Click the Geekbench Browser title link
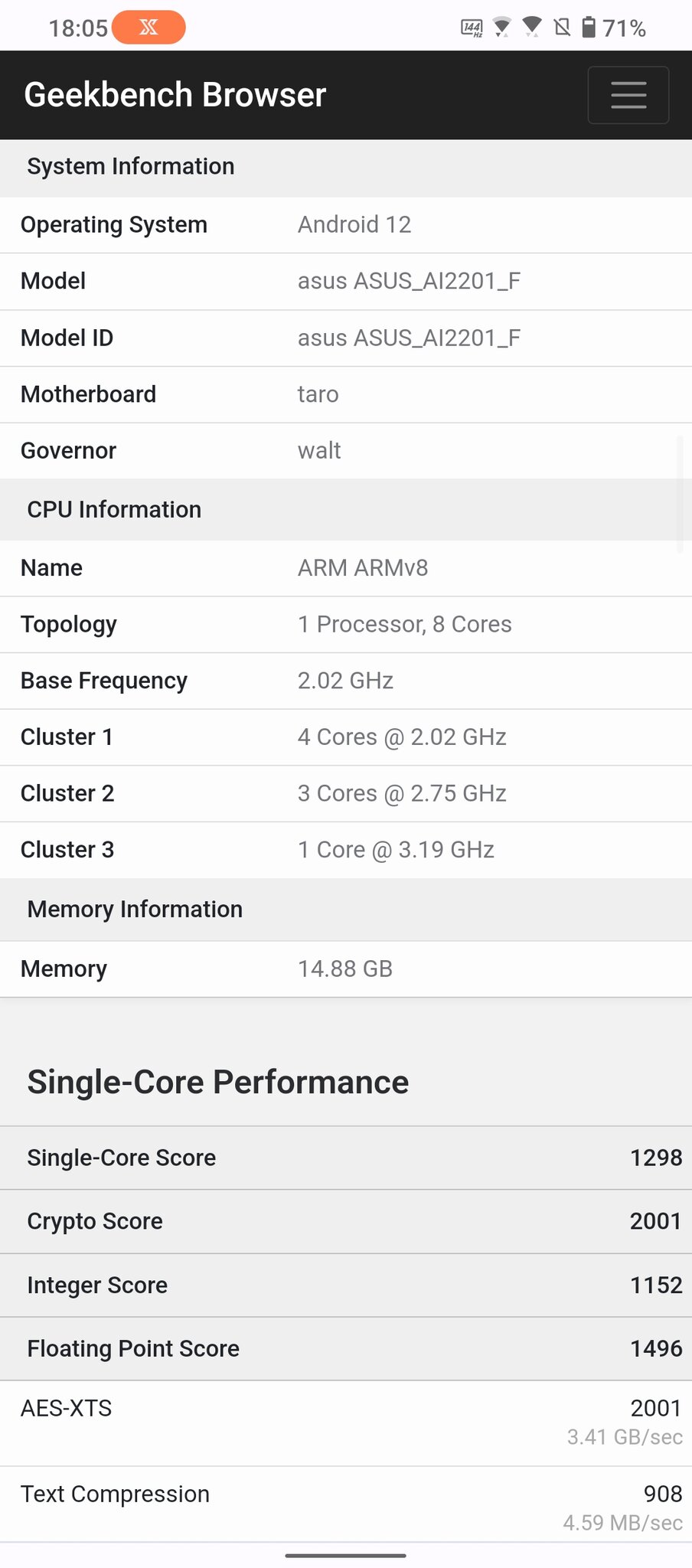 [x=175, y=95]
